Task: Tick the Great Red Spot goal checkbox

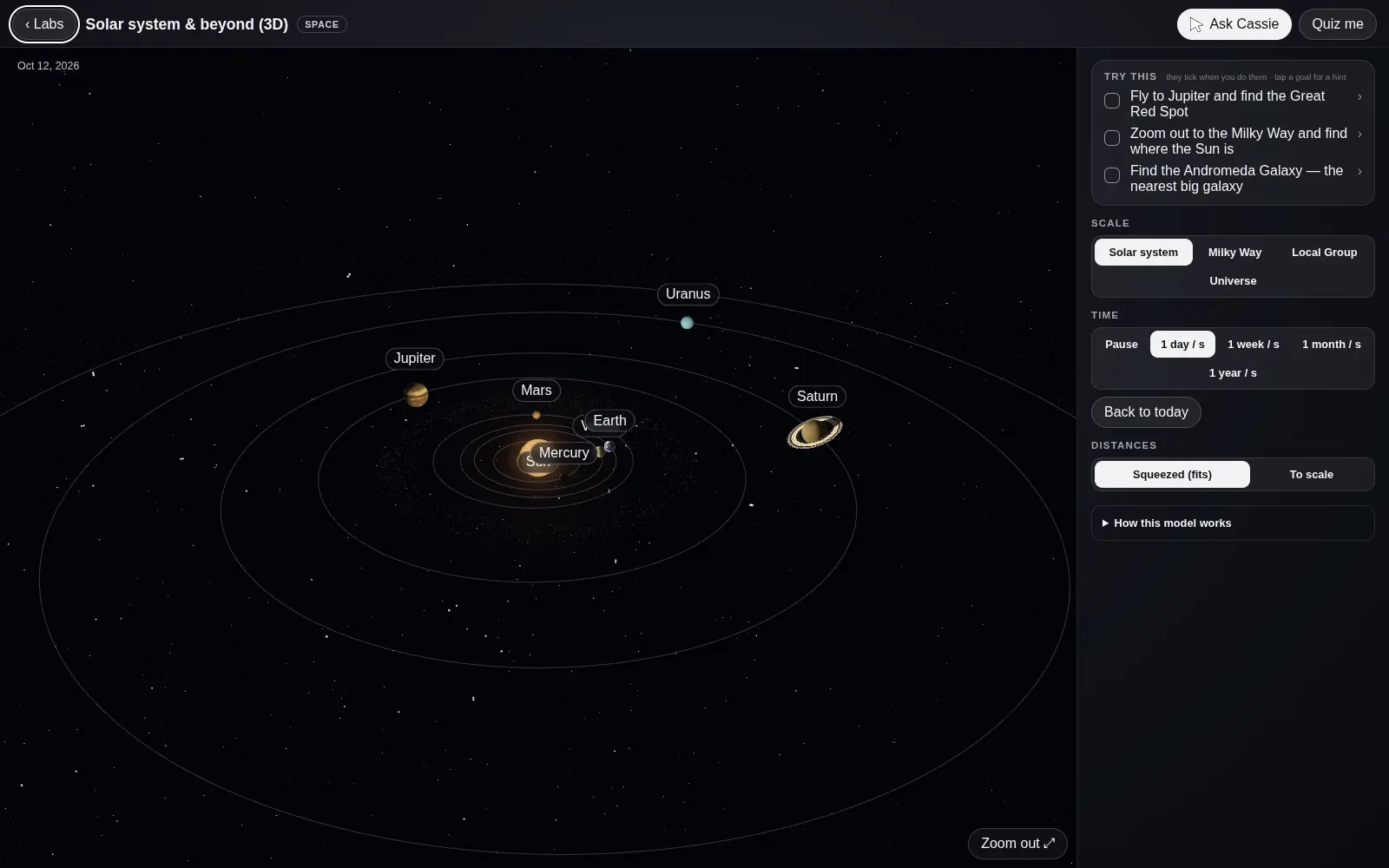Action: point(1112,101)
